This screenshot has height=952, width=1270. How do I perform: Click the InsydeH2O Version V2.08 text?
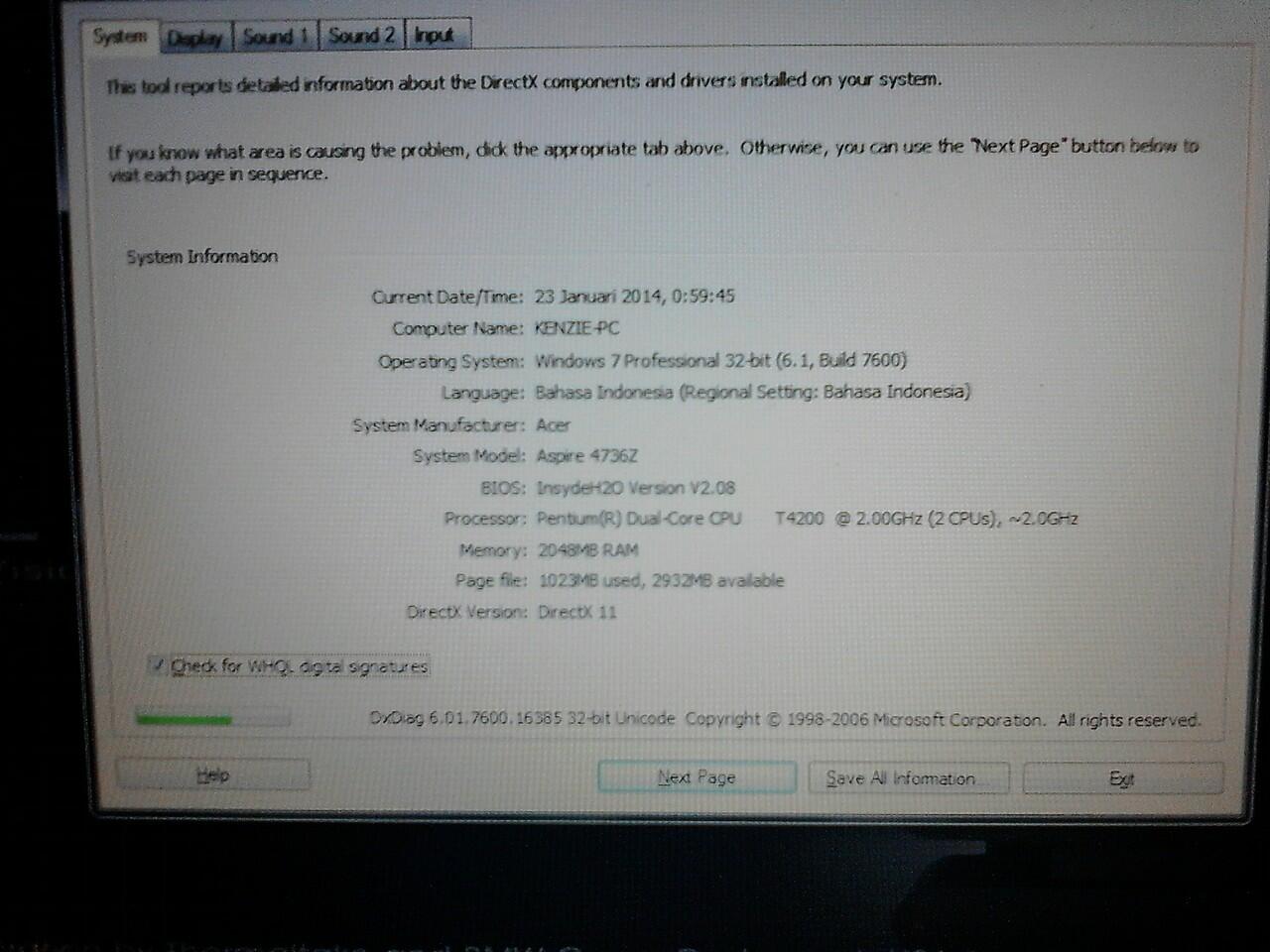click(635, 488)
